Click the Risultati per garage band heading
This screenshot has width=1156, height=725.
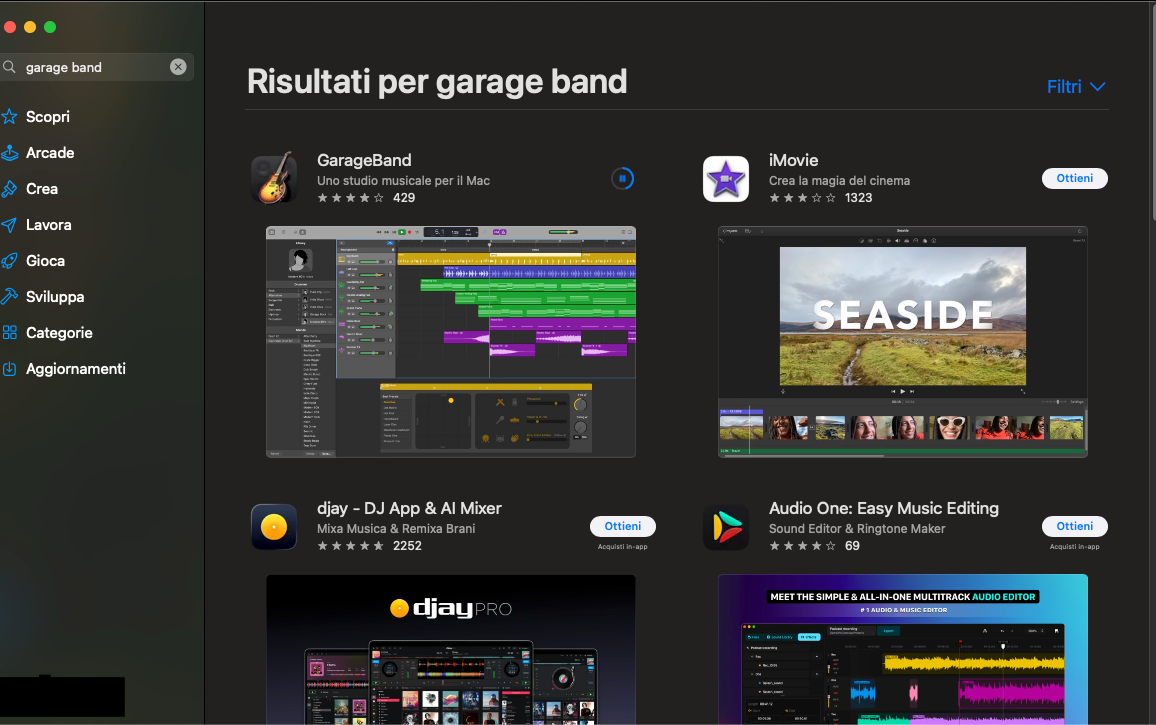(436, 82)
